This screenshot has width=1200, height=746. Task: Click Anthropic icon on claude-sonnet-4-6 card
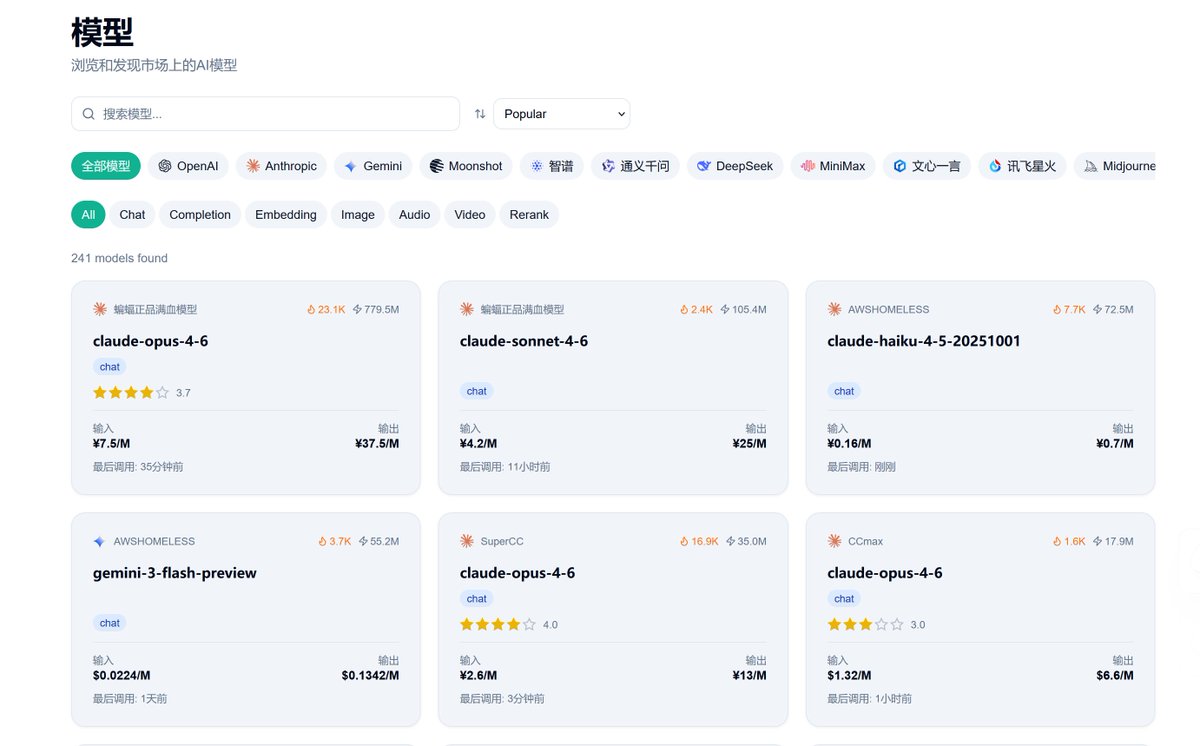coord(466,310)
